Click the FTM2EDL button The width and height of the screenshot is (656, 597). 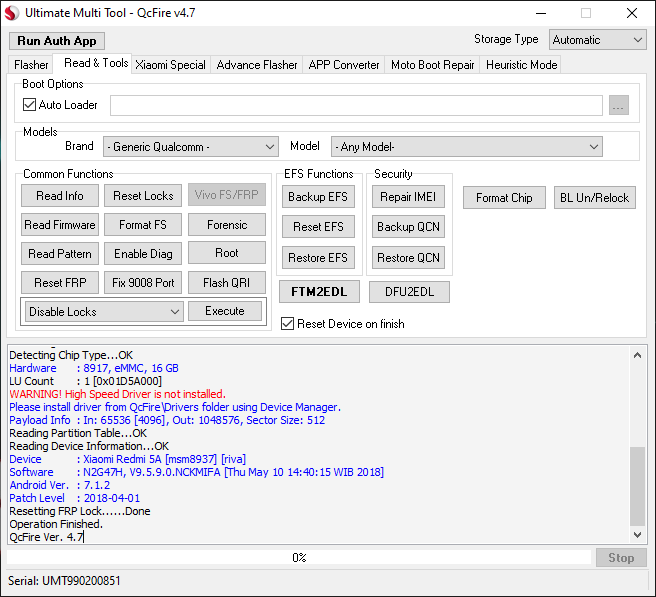coord(317,292)
